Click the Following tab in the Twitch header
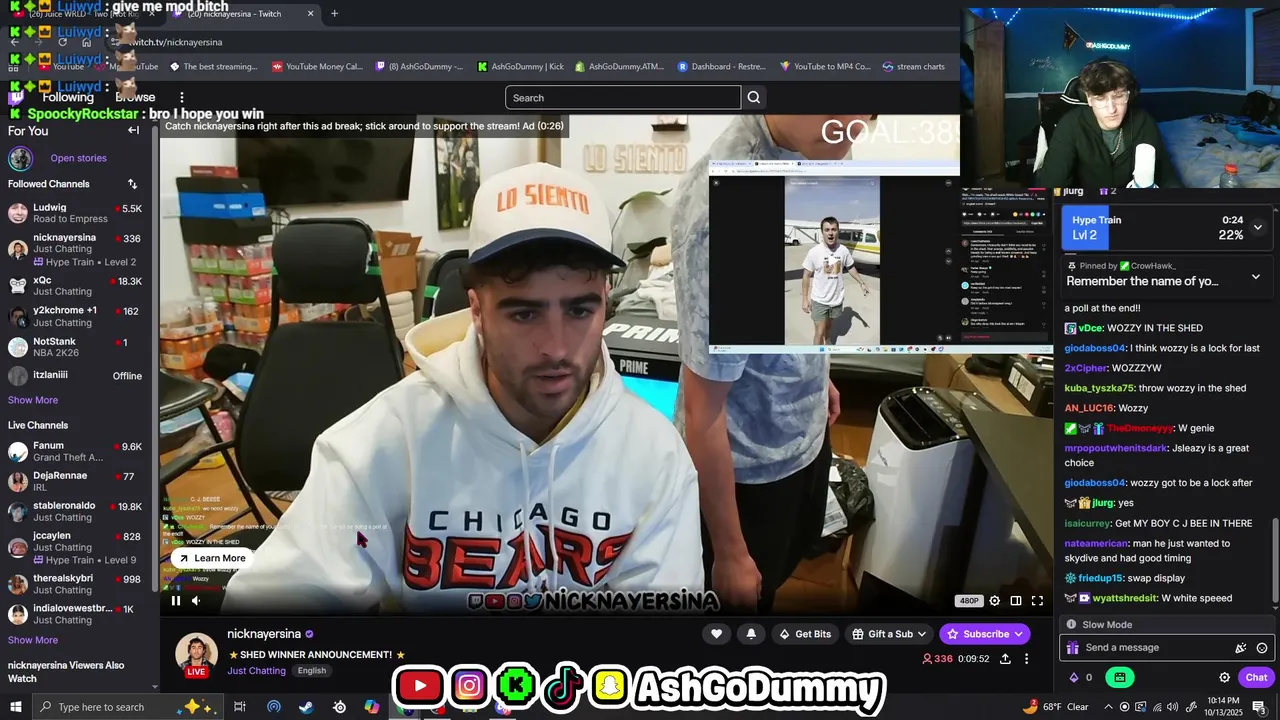 pos(68,97)
